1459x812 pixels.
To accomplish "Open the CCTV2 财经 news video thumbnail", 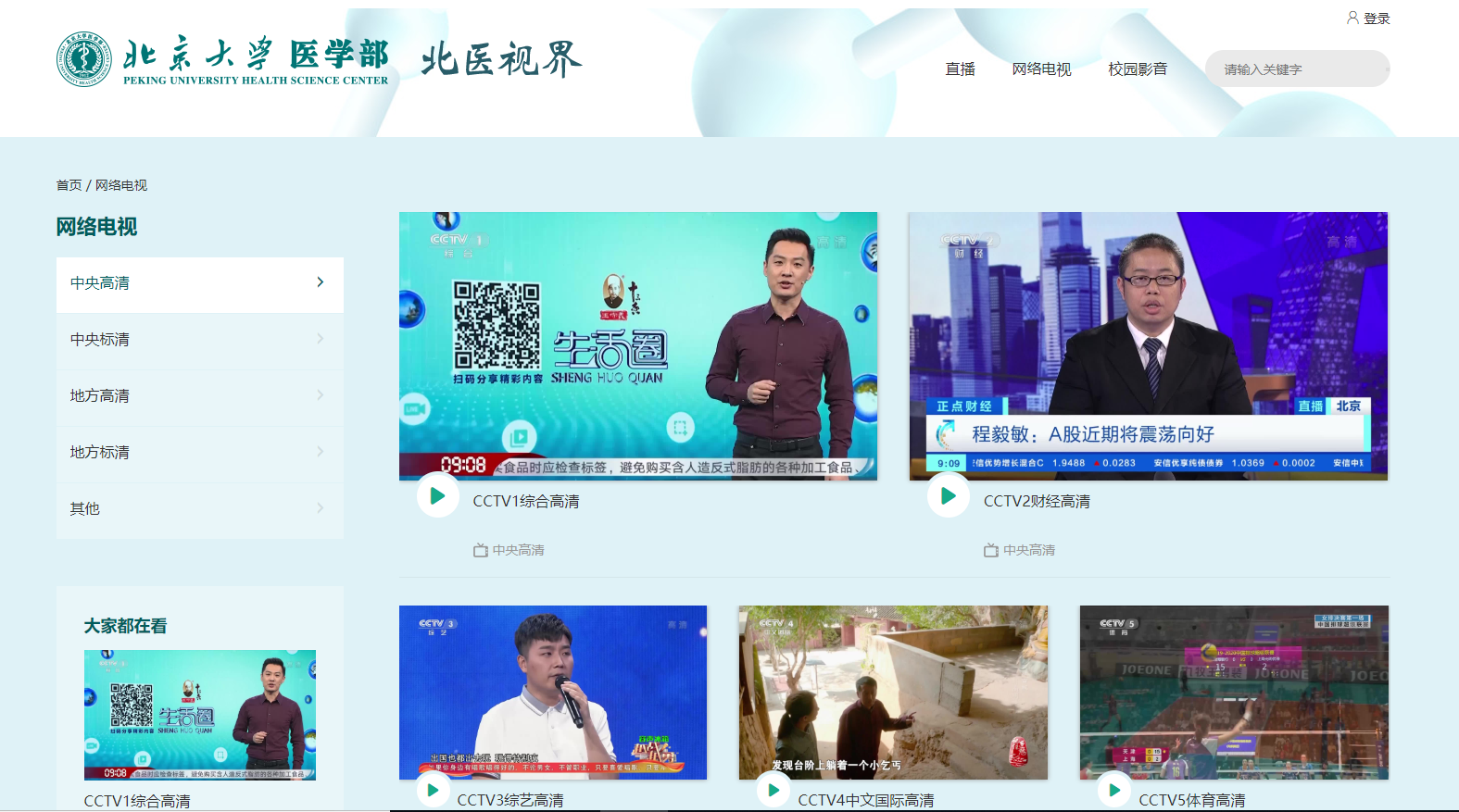I will tap(1148, 346).
